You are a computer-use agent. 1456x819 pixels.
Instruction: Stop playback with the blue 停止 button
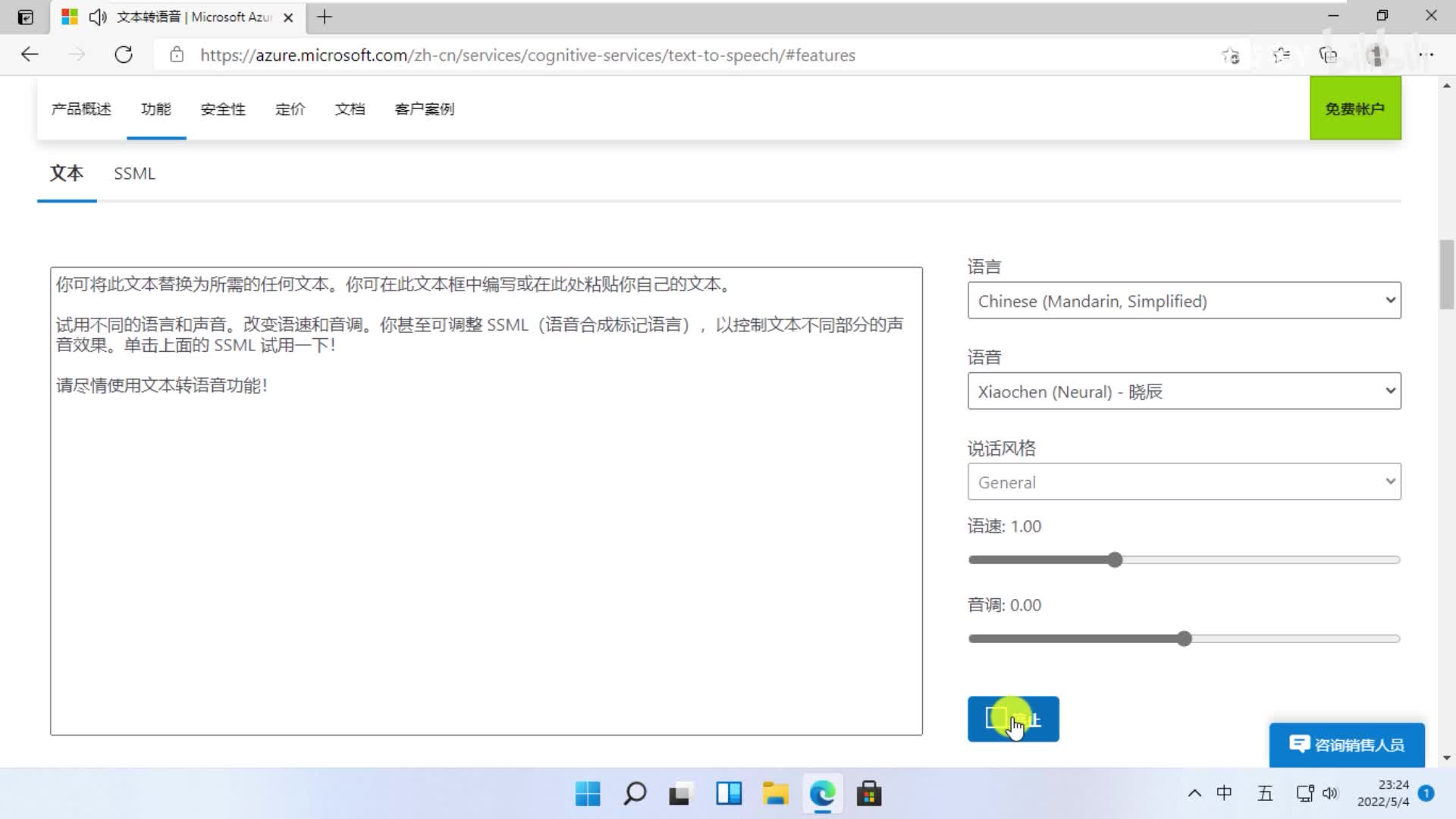tap(1012, 719)
